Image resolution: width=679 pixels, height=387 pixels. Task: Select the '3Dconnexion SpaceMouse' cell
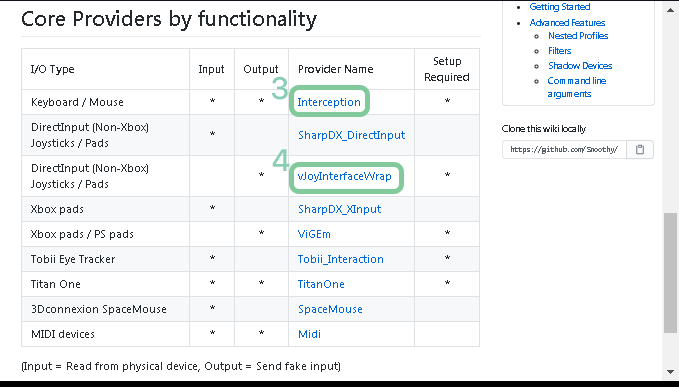105,309
